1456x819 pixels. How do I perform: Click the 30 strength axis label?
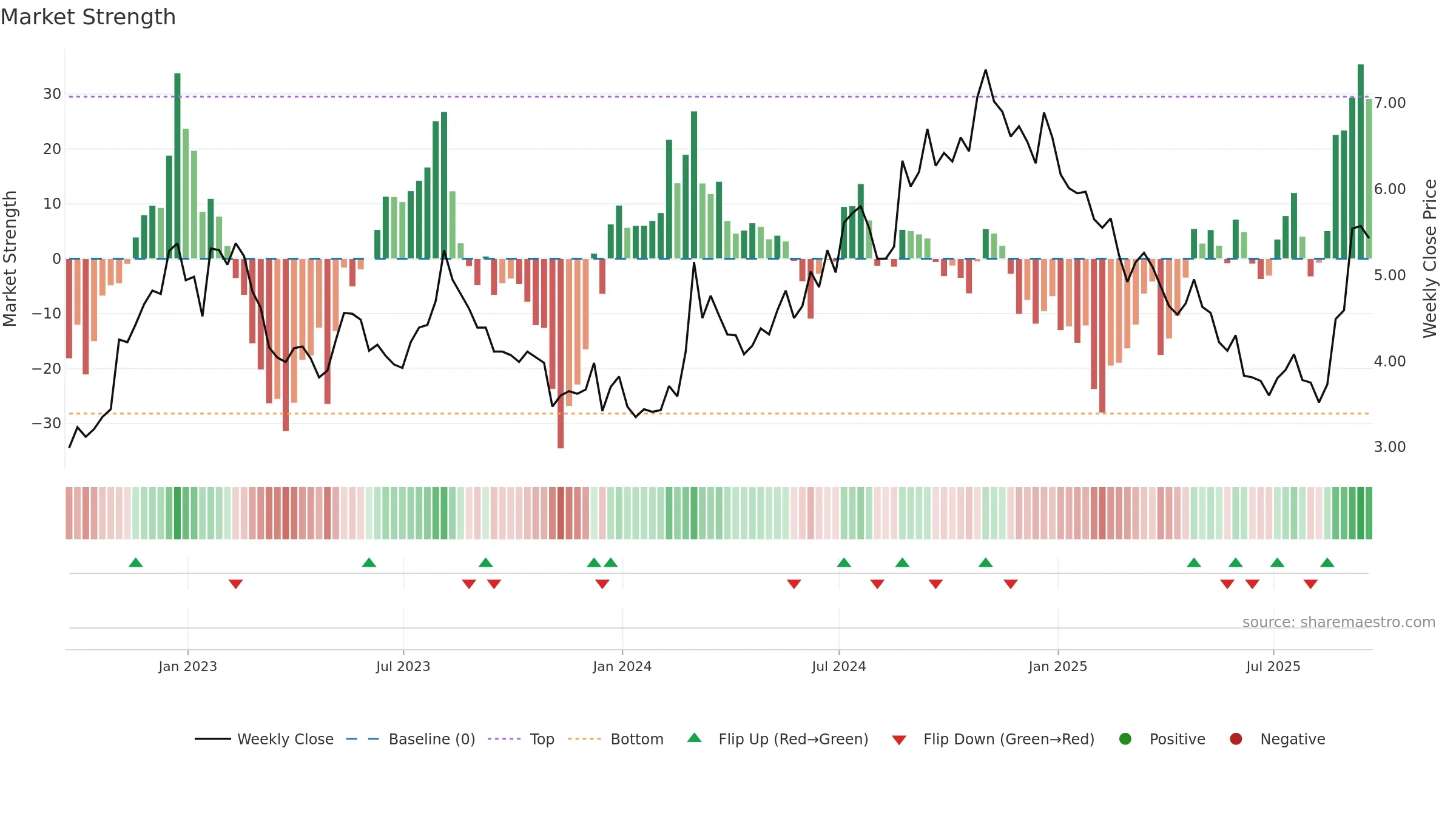[x=52, y=94]
